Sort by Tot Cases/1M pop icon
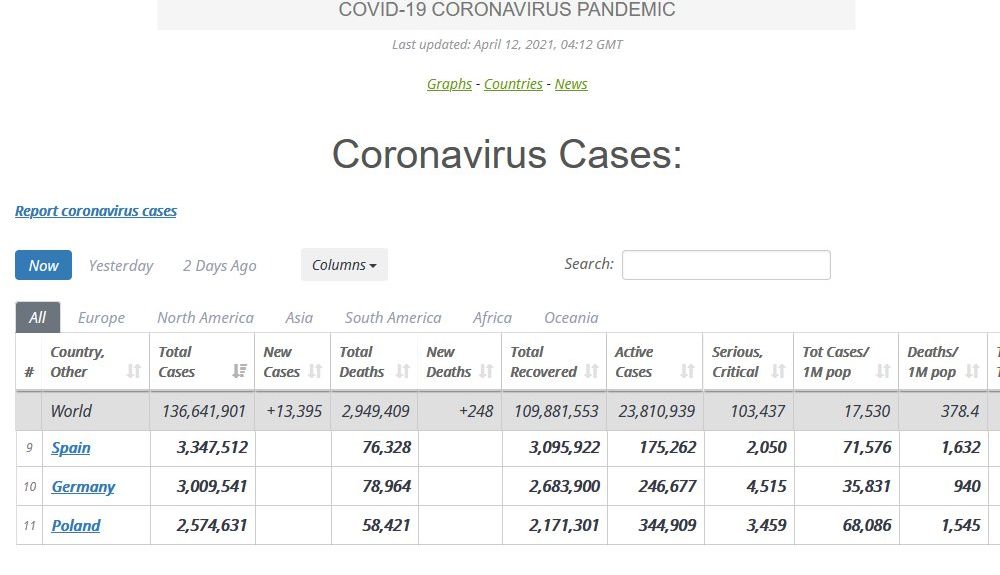Screen dimensions: 1000x575 point(883,372)
